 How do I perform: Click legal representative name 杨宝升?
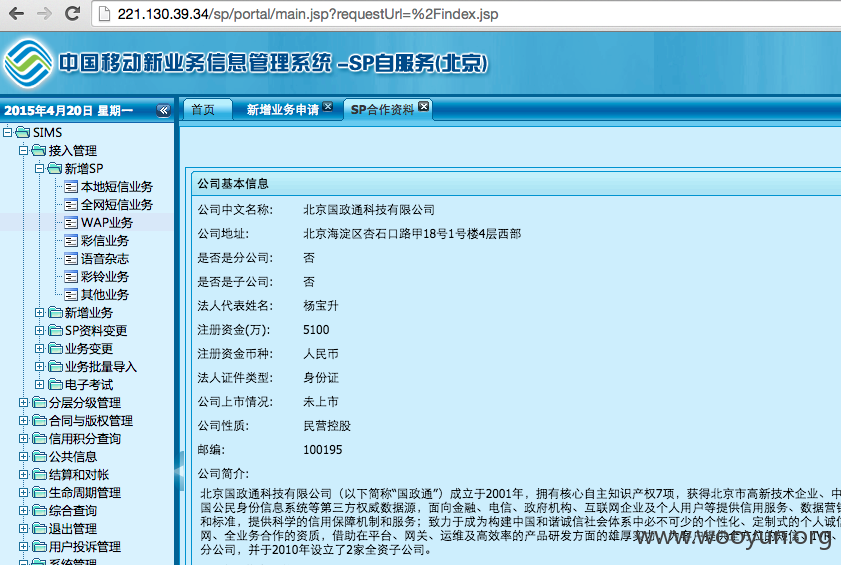(321, 306)
